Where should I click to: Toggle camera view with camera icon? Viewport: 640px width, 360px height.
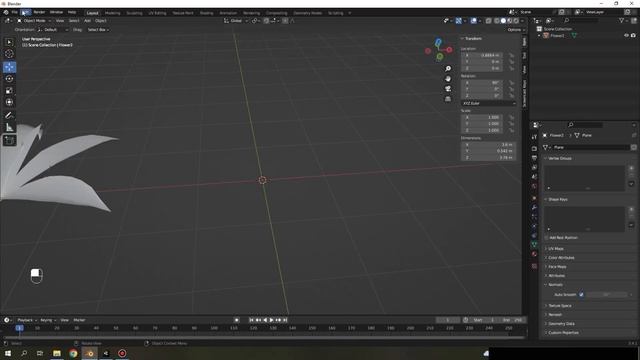[x=448, y=89]
